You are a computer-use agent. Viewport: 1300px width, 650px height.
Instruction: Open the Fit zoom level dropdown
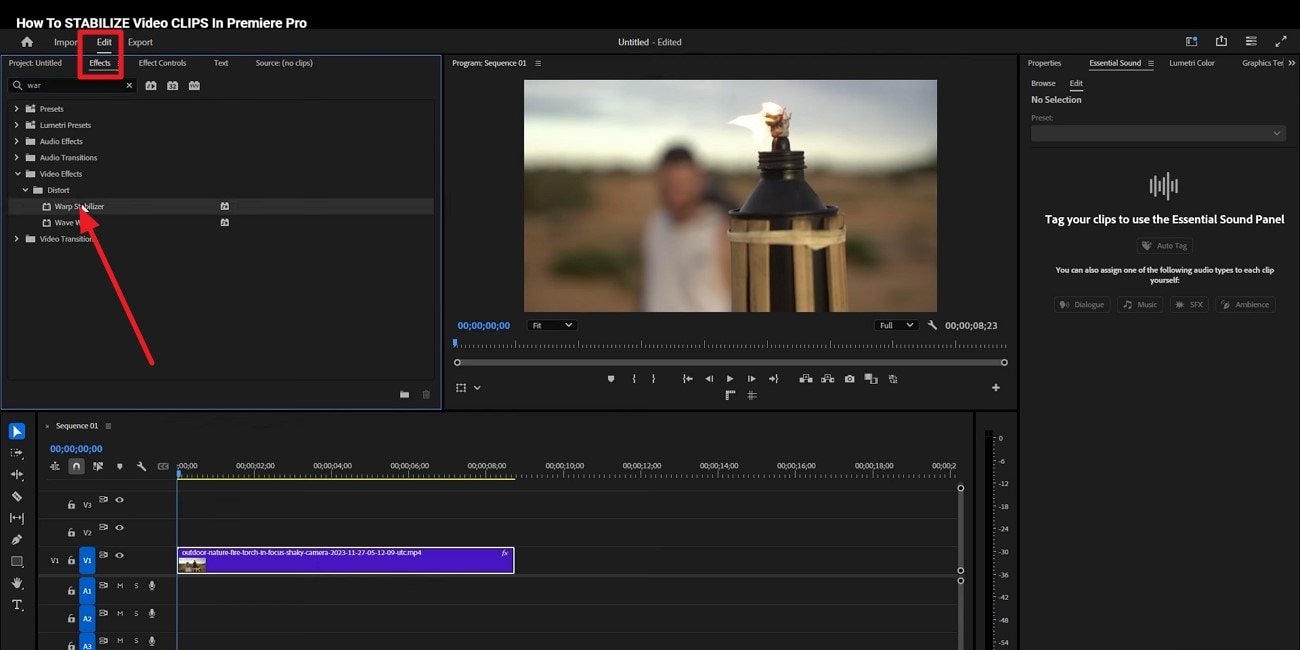point(551,324)
